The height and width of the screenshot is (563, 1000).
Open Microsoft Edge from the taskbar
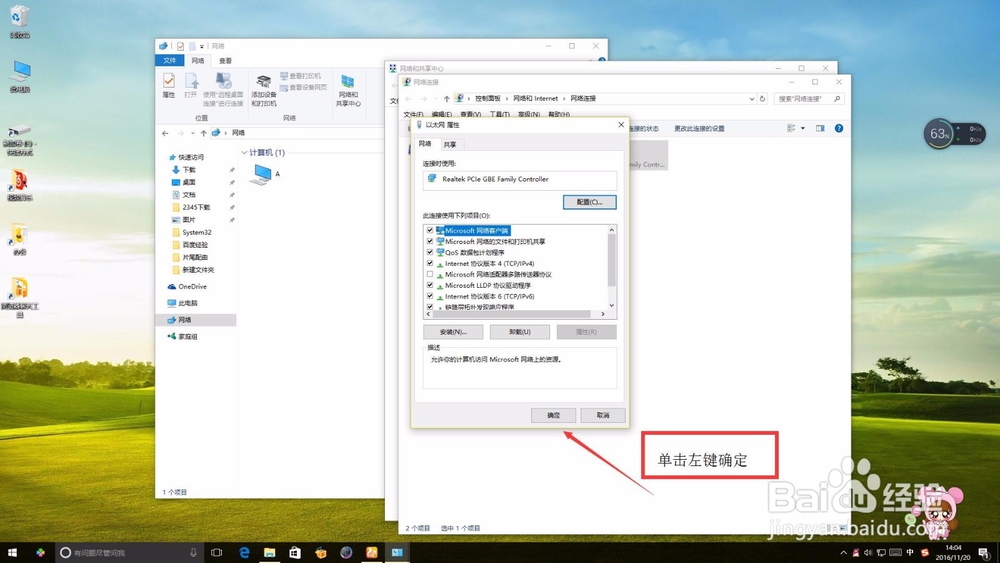(x=244, y=553)
